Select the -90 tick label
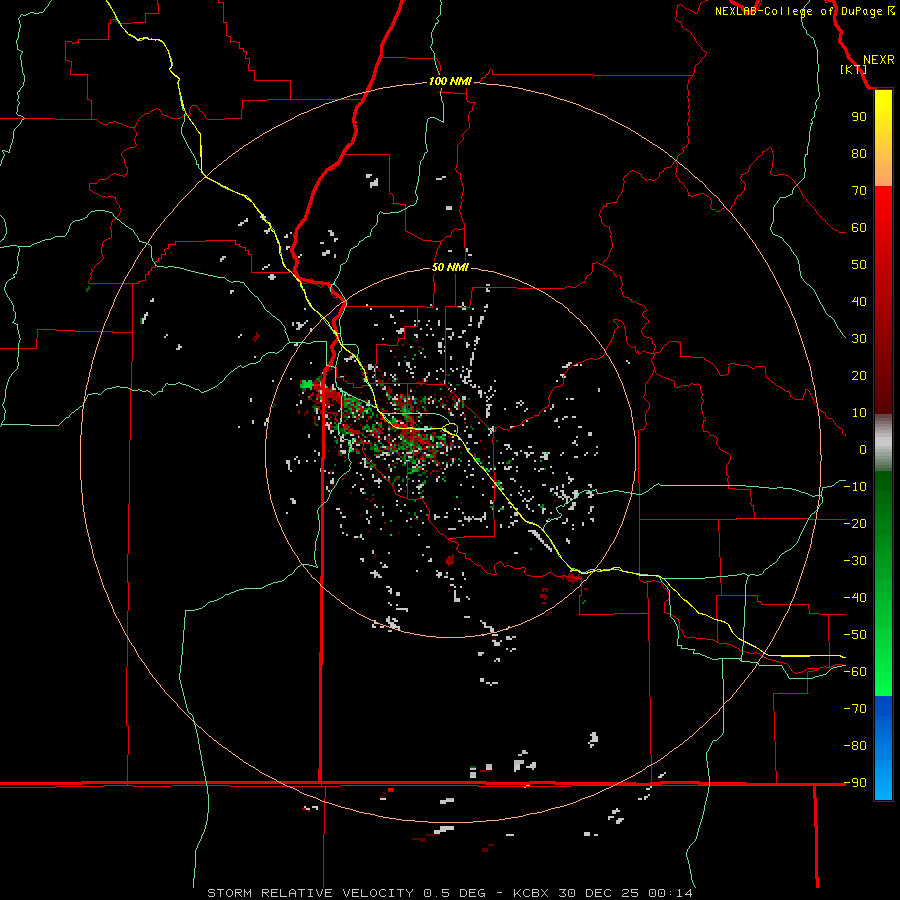 tap(855, 783)
